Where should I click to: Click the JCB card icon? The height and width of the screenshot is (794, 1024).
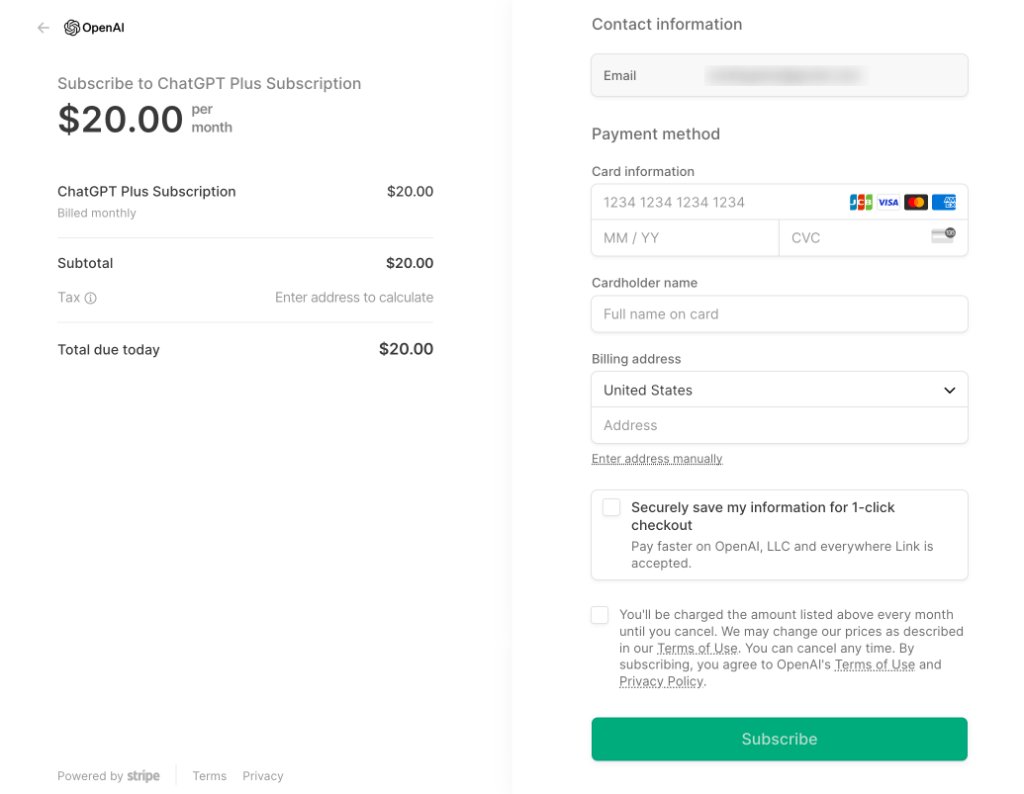860,202
